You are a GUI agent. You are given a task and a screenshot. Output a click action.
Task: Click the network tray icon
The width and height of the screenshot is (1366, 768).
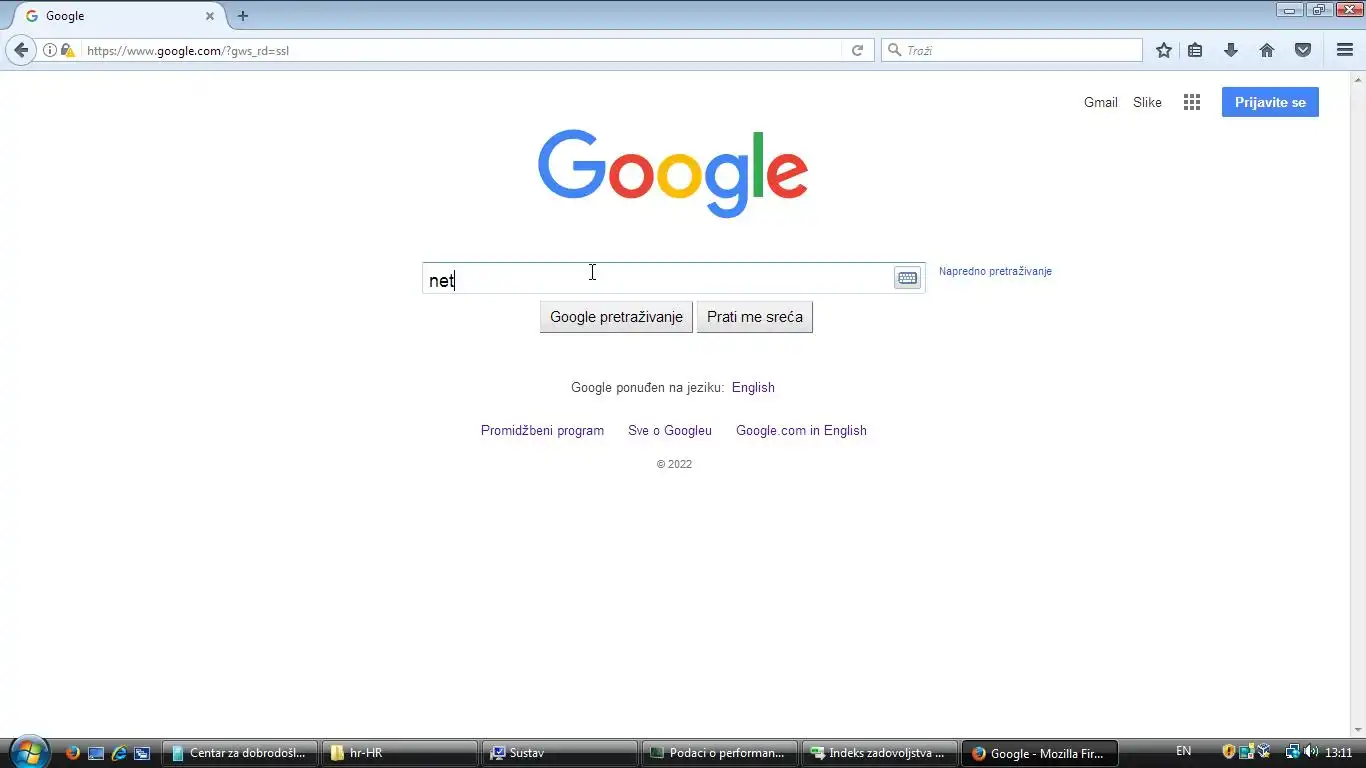tap(1292, 752)
